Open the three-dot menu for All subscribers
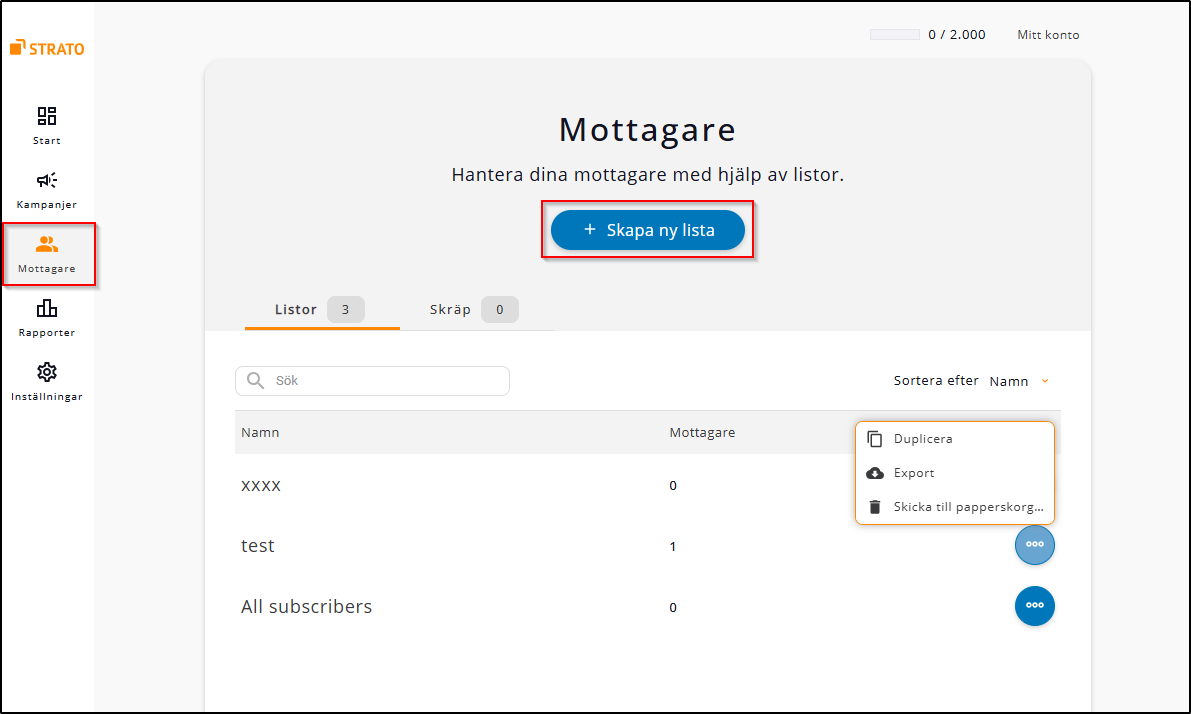 (1035, 606)
